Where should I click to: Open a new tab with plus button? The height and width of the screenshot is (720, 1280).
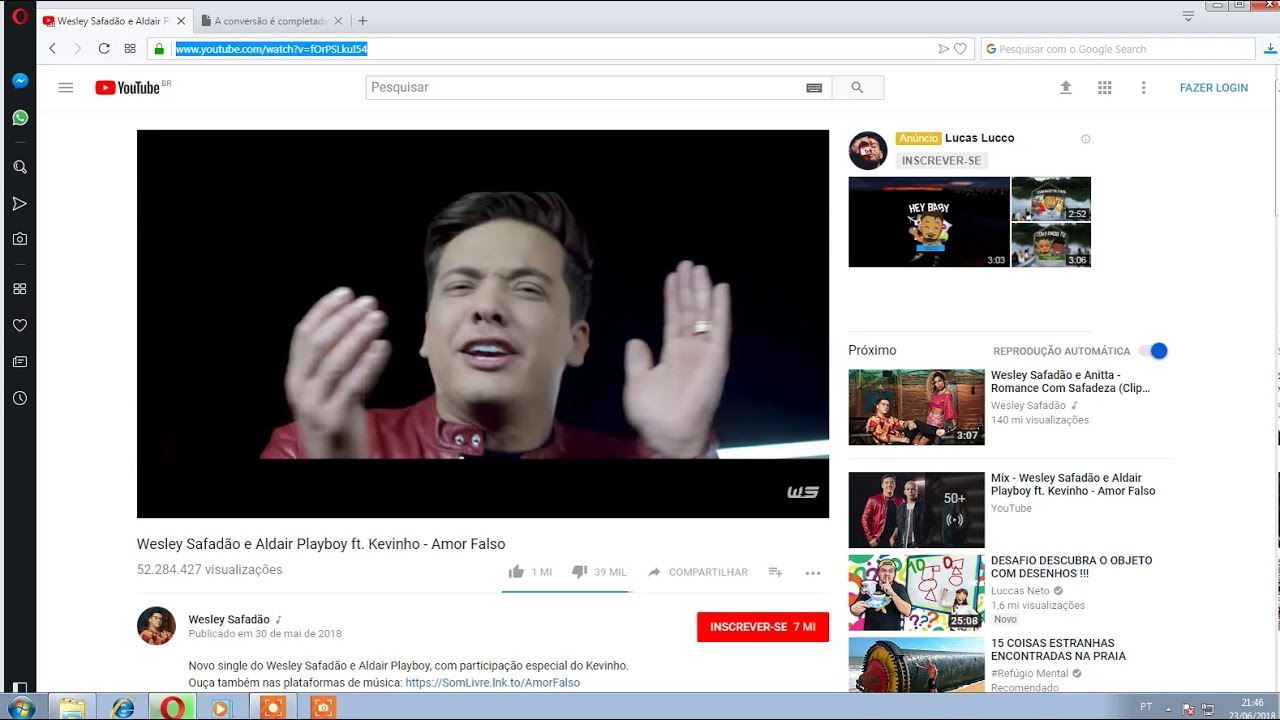click(x=363, y=21)
